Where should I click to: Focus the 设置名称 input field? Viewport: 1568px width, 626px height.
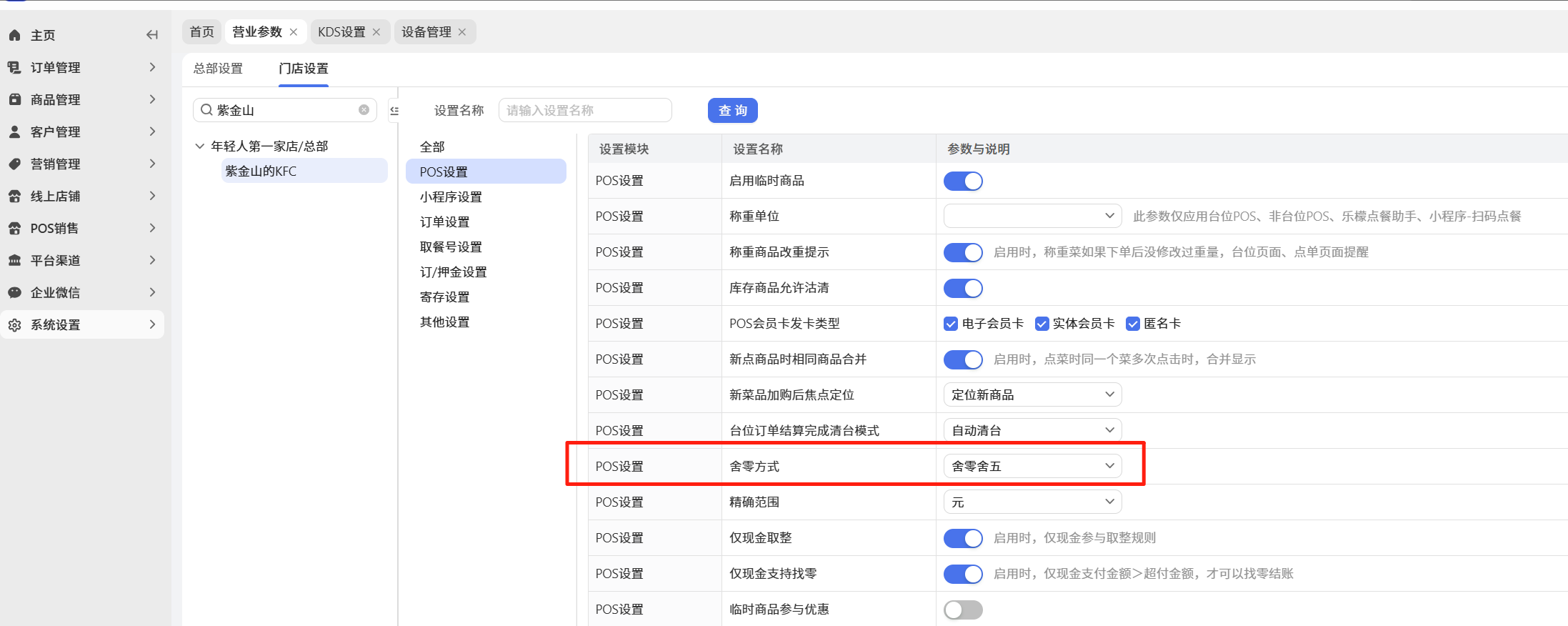click(x=585, y=110)
